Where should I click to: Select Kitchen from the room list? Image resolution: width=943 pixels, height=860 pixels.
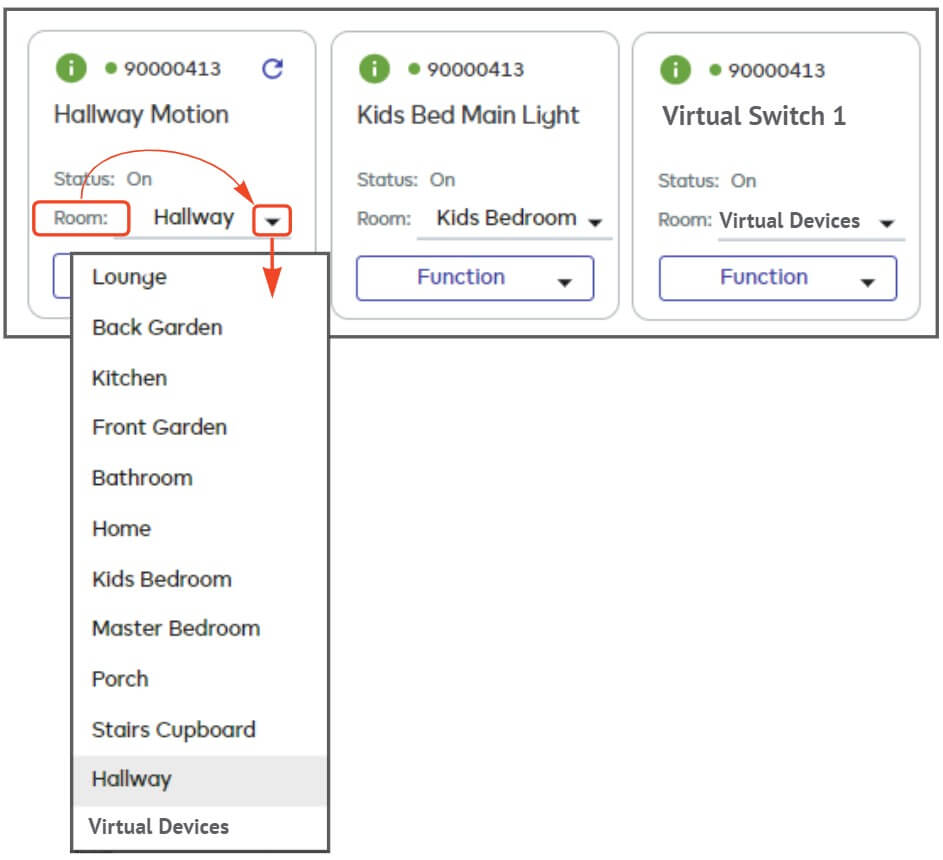click(x=129, y=378)
